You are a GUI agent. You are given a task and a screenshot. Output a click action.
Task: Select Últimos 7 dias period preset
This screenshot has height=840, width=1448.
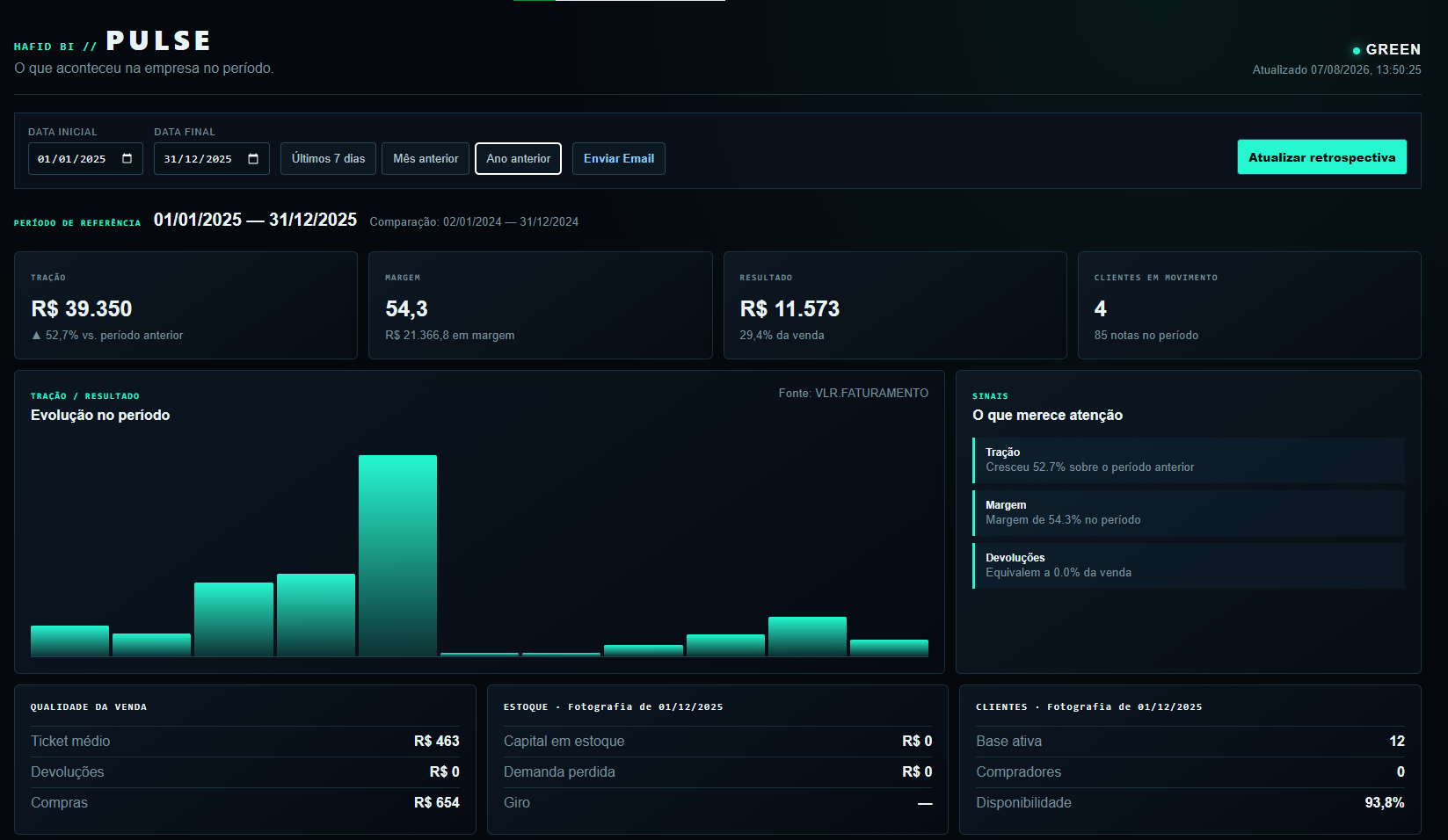click(328, 159)
